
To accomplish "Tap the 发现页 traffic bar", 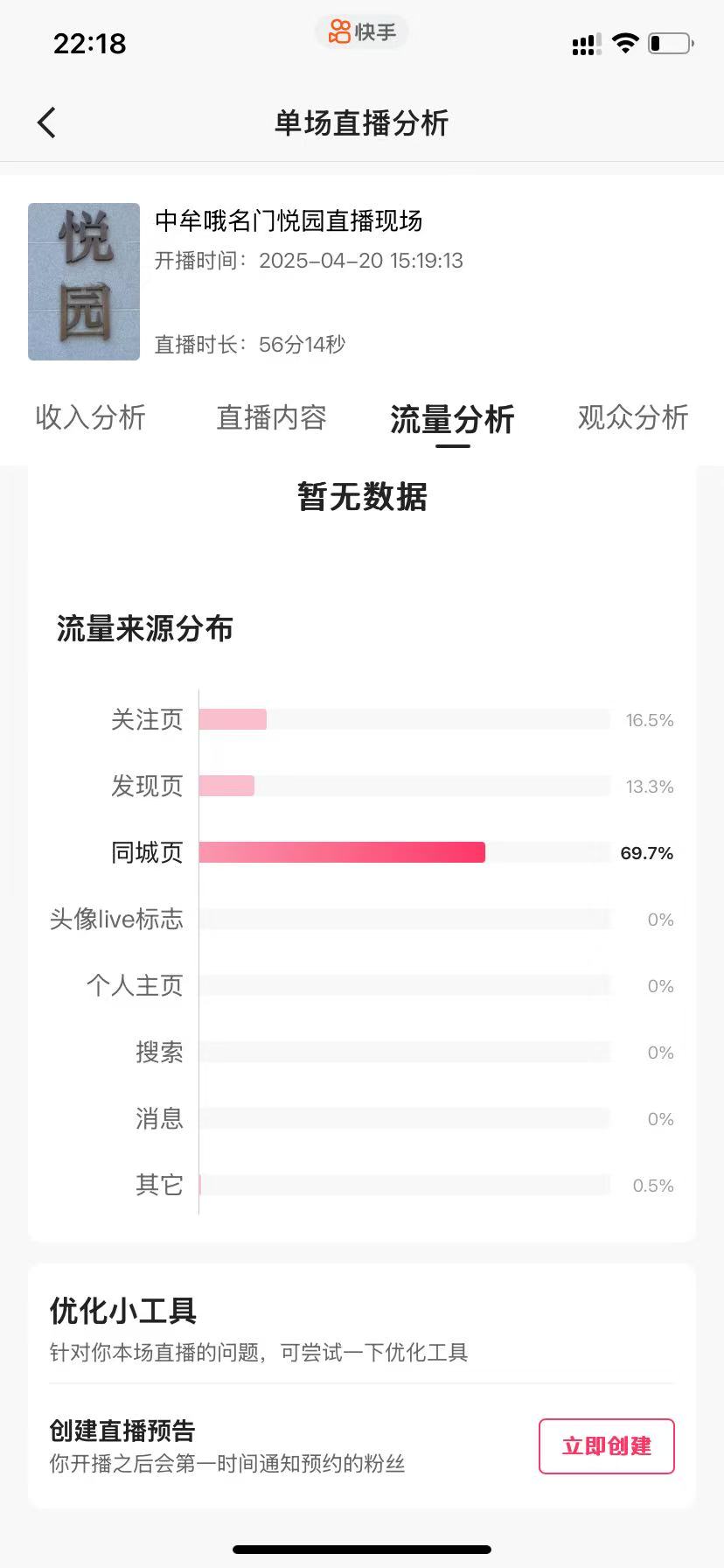I will (x=227, y=787).
